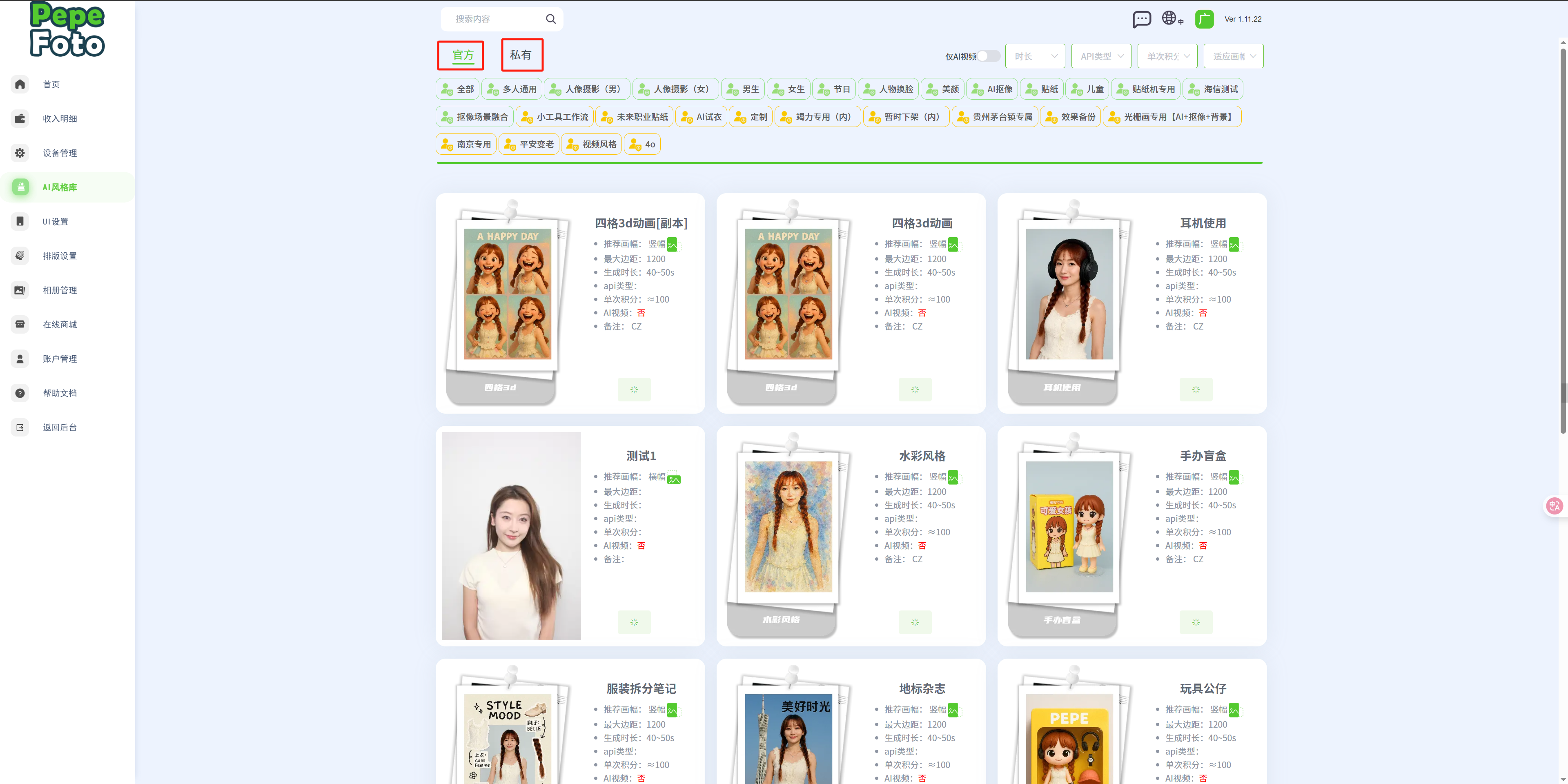This screenshot has width=1568, height=784.
Task: Open the 手办盲盒 figurine thumbnail
Action: 1069,526
